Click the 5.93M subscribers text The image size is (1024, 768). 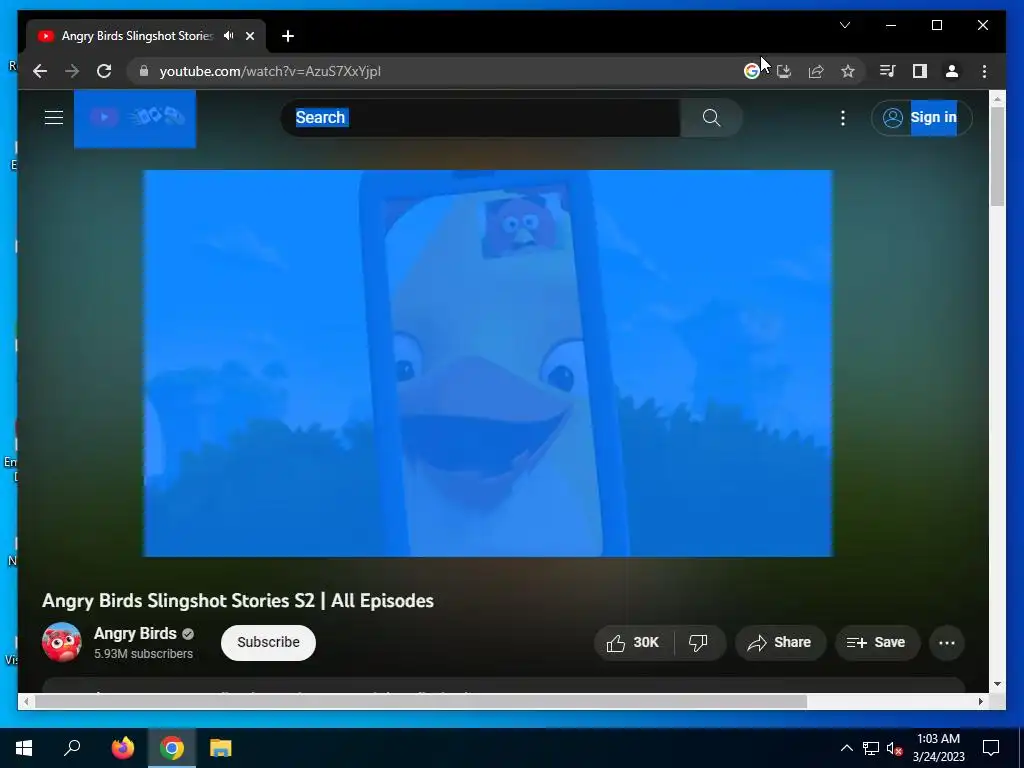pos(143,654)
